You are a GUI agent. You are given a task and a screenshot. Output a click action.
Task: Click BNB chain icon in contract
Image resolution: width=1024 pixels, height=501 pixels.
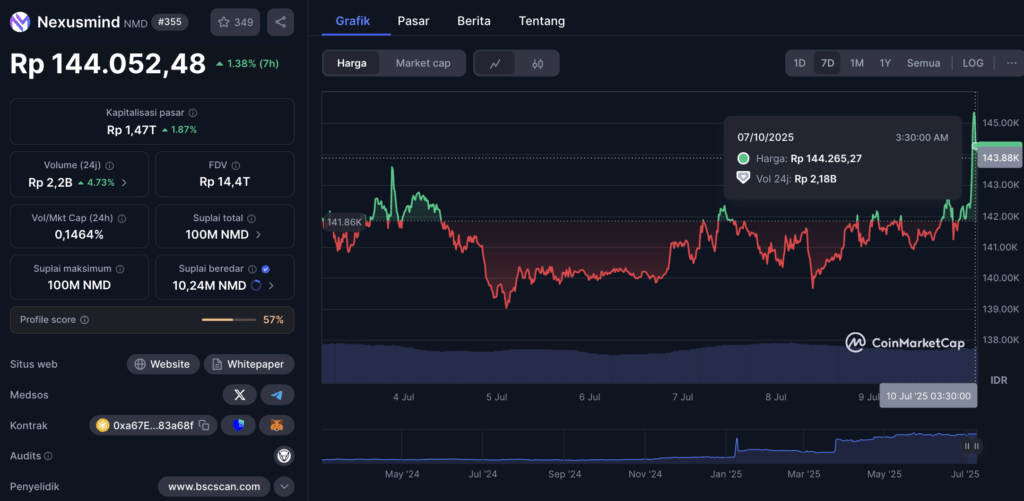click(103, 425)
